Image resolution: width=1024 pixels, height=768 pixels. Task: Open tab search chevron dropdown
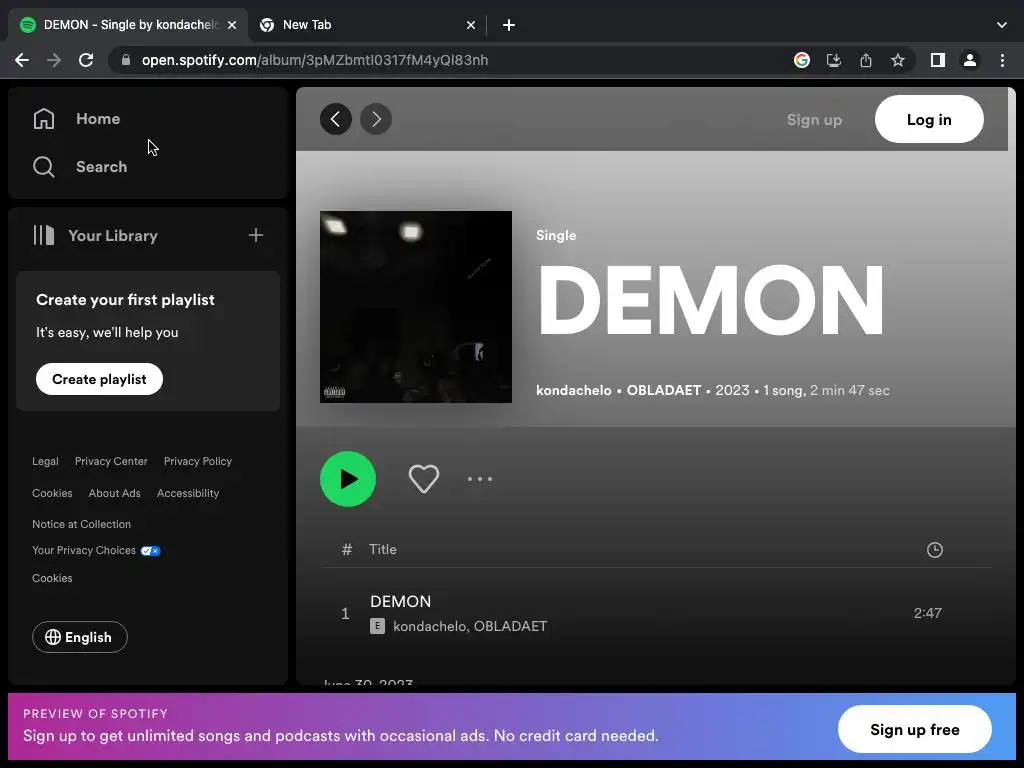(x=1002, y=25)
